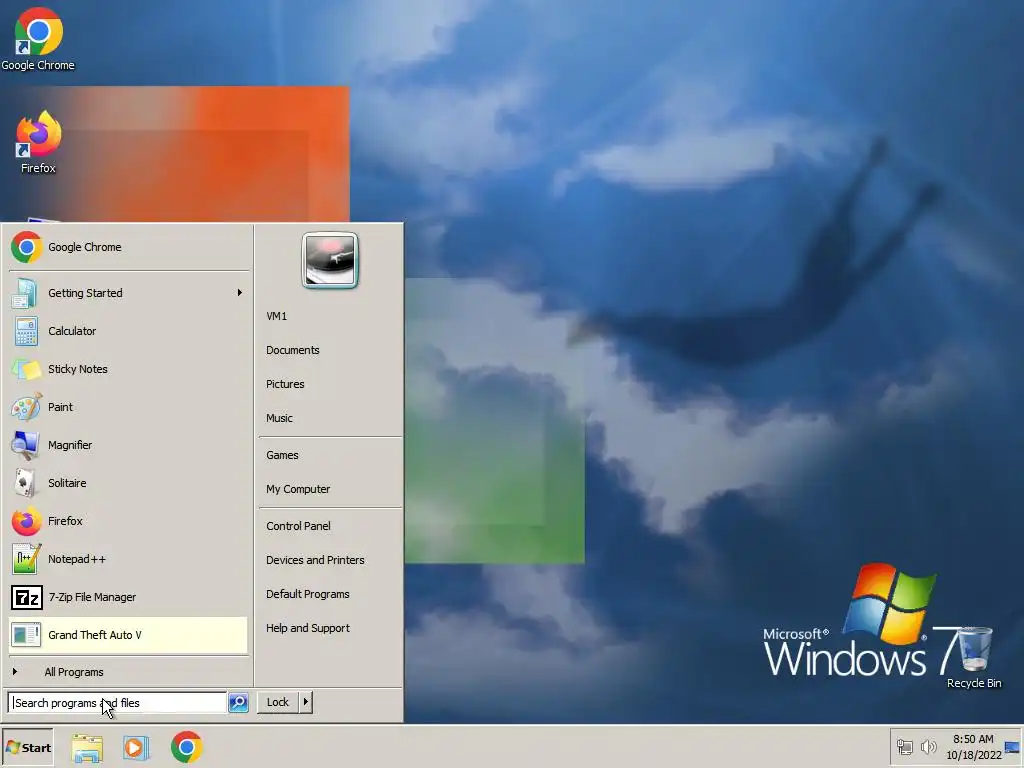Click the user account picture
The width and height of the screenshot is (1024, 768).
[330, 260]
